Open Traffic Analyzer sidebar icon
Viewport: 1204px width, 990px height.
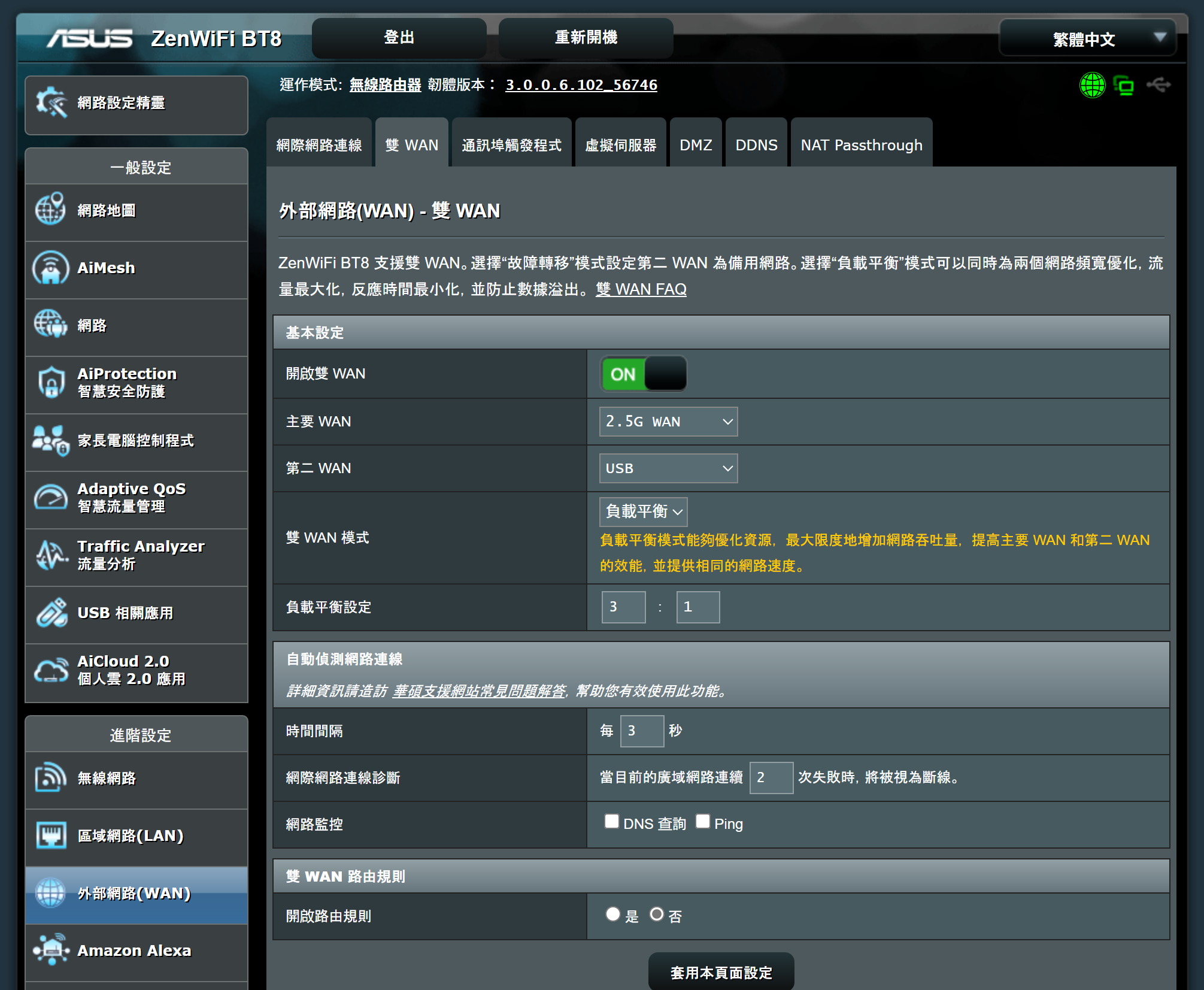[51, 555]
